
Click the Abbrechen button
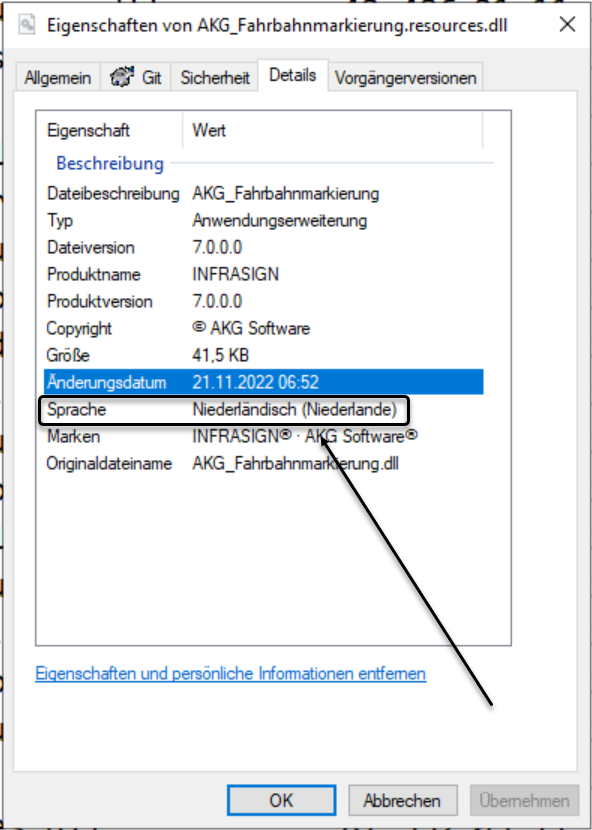402,800
